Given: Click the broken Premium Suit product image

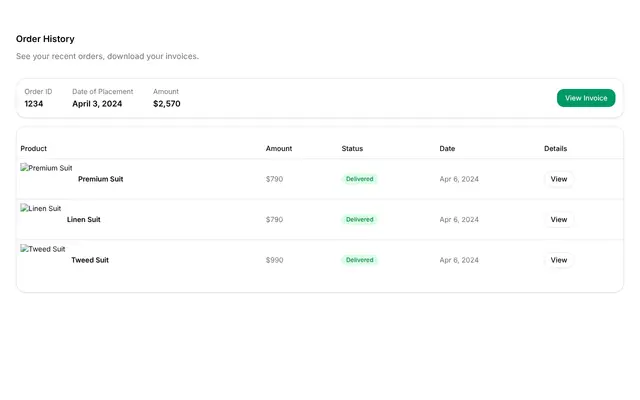Looking at the screenshot, I should 46,168.
